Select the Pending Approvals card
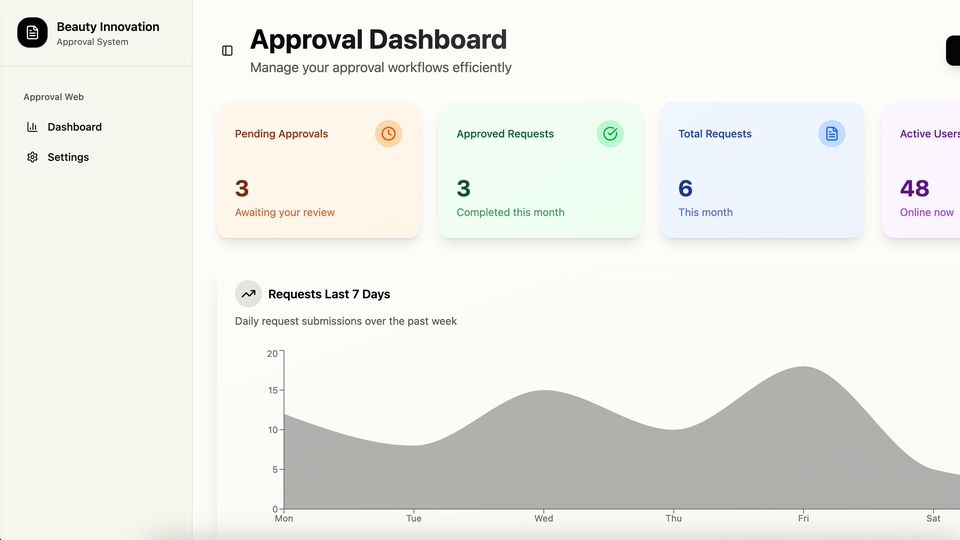Image resolution: width=960 pixels, height=540 pixels. point(318,171)
